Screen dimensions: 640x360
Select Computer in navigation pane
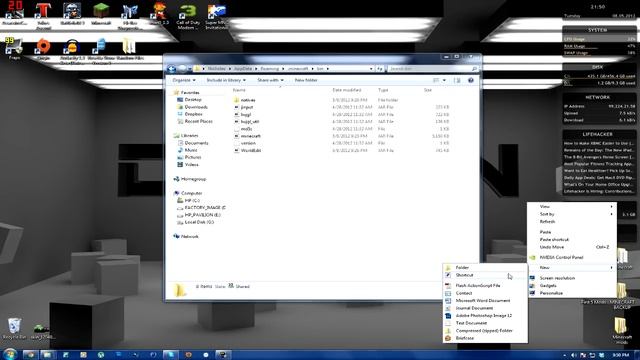coord(191,193)
